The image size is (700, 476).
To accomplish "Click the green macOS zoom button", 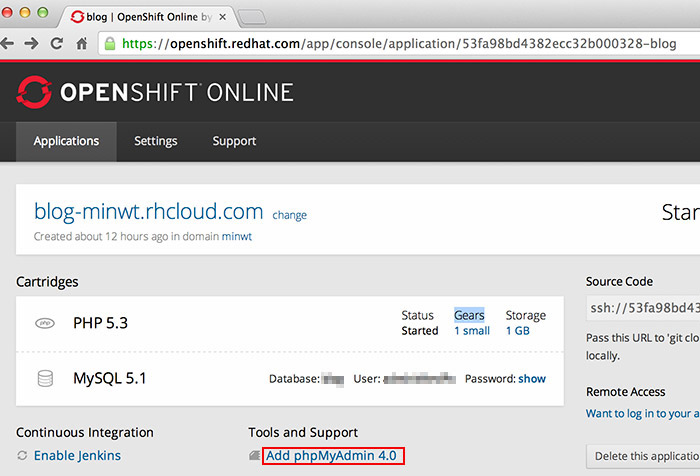I will [43, 12].
